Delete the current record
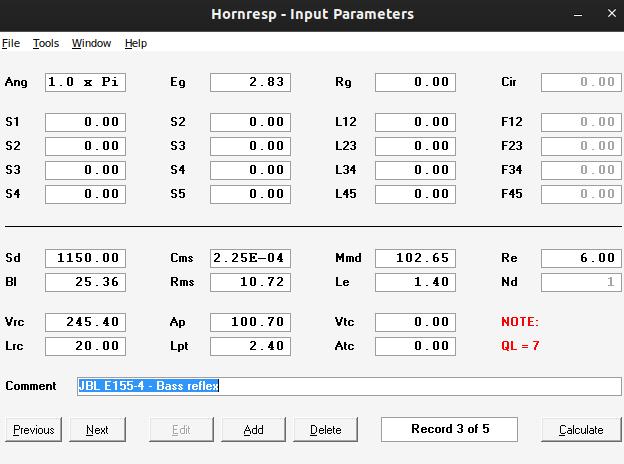This screenshot has height=464, width=624. click(x=326, y=429)
